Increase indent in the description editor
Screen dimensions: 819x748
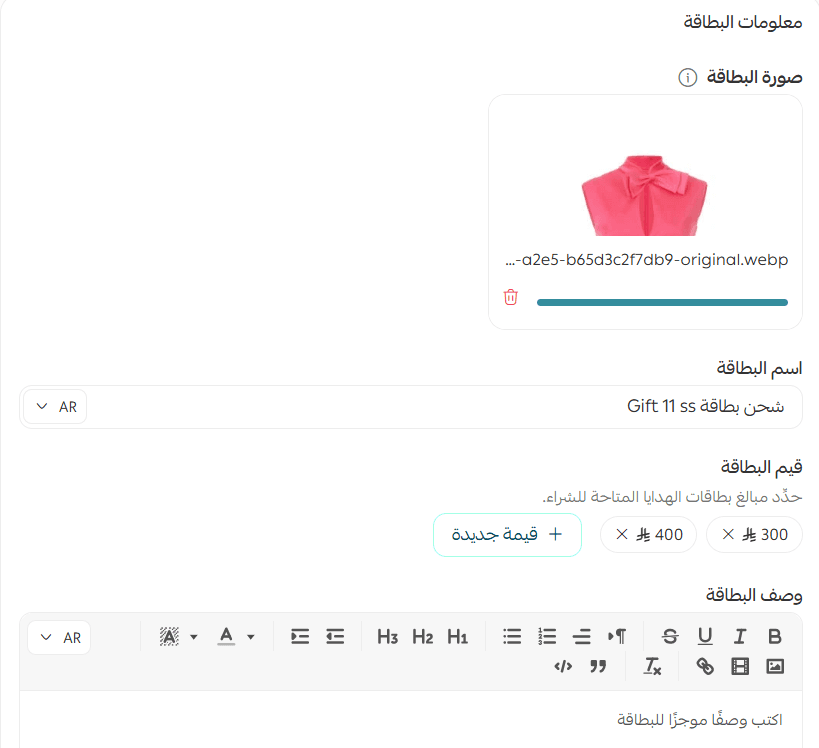pos(300,636)
